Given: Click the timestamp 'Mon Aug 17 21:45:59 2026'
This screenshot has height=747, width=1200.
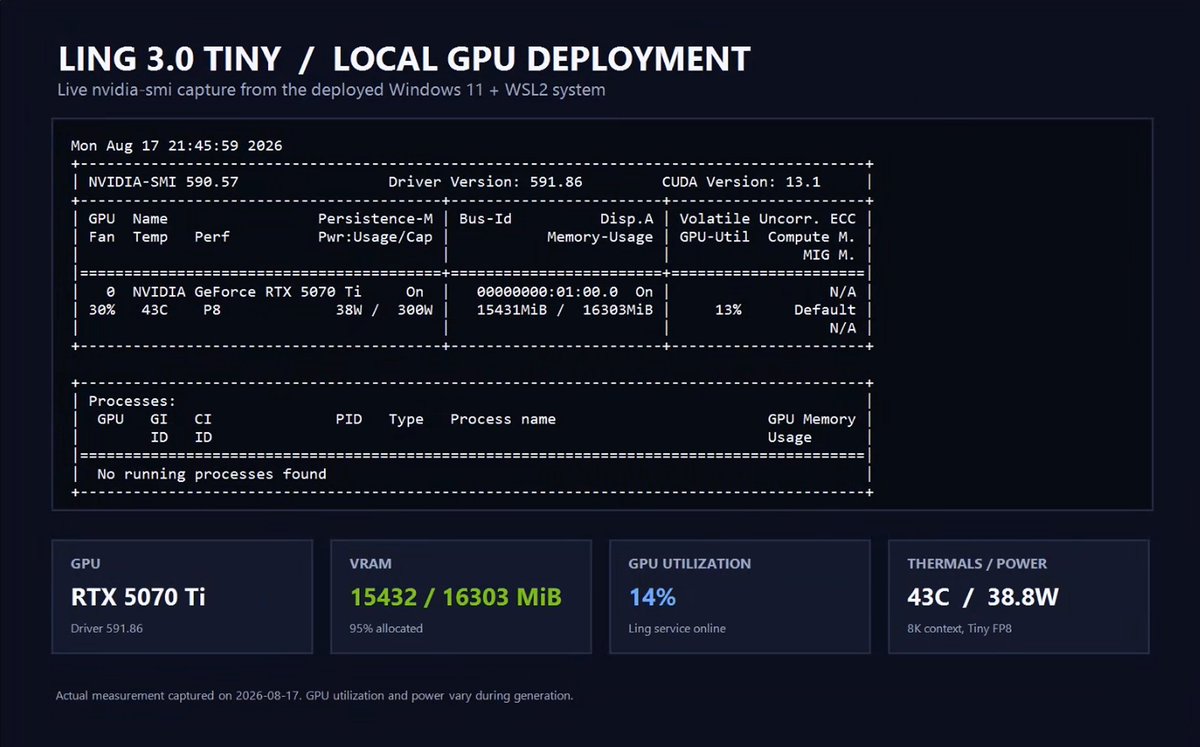Looking at the screenshot, I should (x=177, y=146).
